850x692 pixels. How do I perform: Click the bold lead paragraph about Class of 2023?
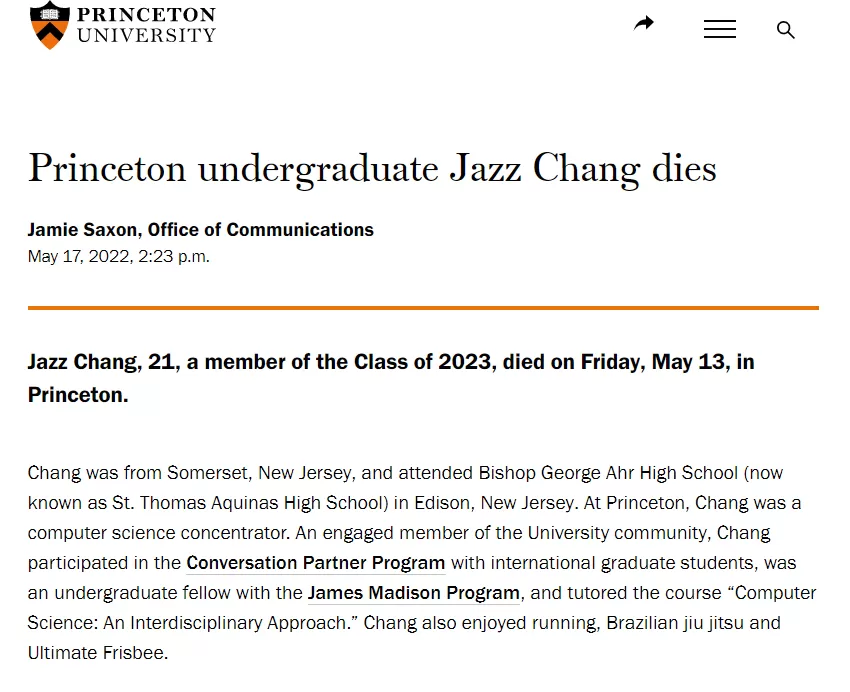tap(391, 378)
